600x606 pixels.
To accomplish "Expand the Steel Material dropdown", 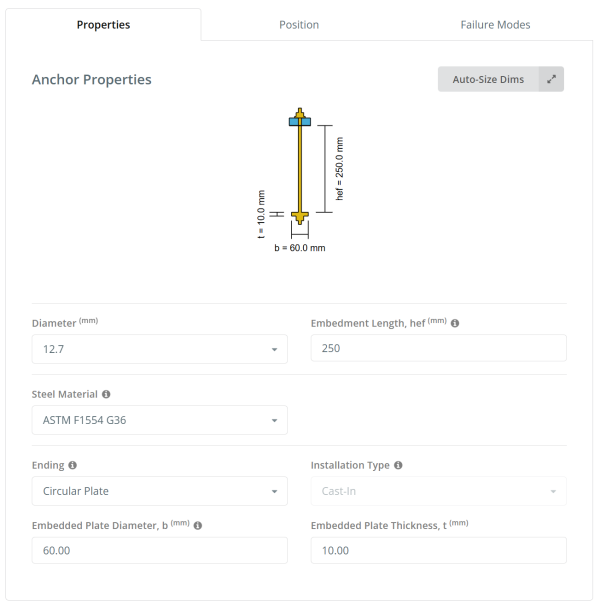I will pos(159,420).
